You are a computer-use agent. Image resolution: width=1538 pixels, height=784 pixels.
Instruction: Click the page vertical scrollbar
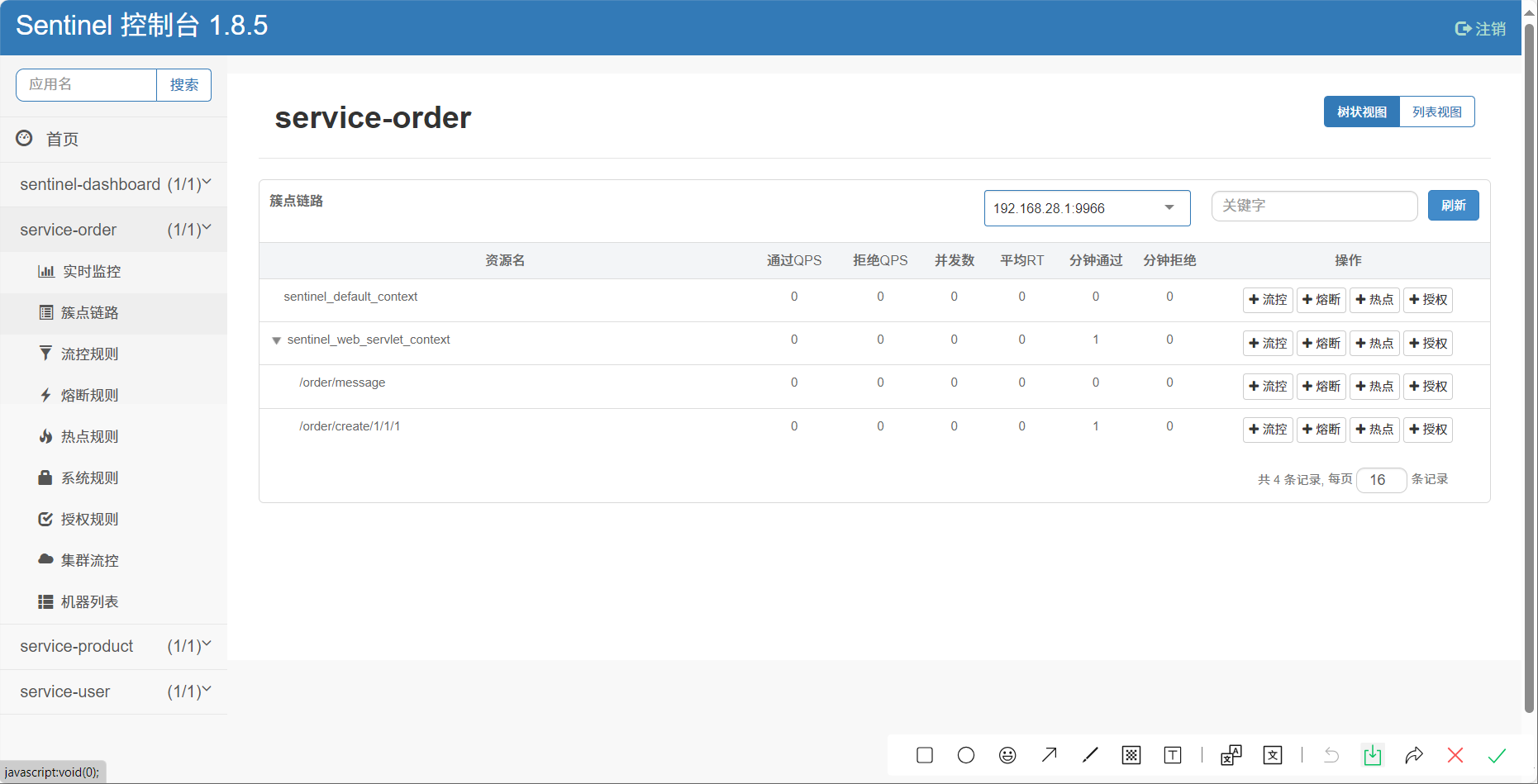coord(1530,368)
